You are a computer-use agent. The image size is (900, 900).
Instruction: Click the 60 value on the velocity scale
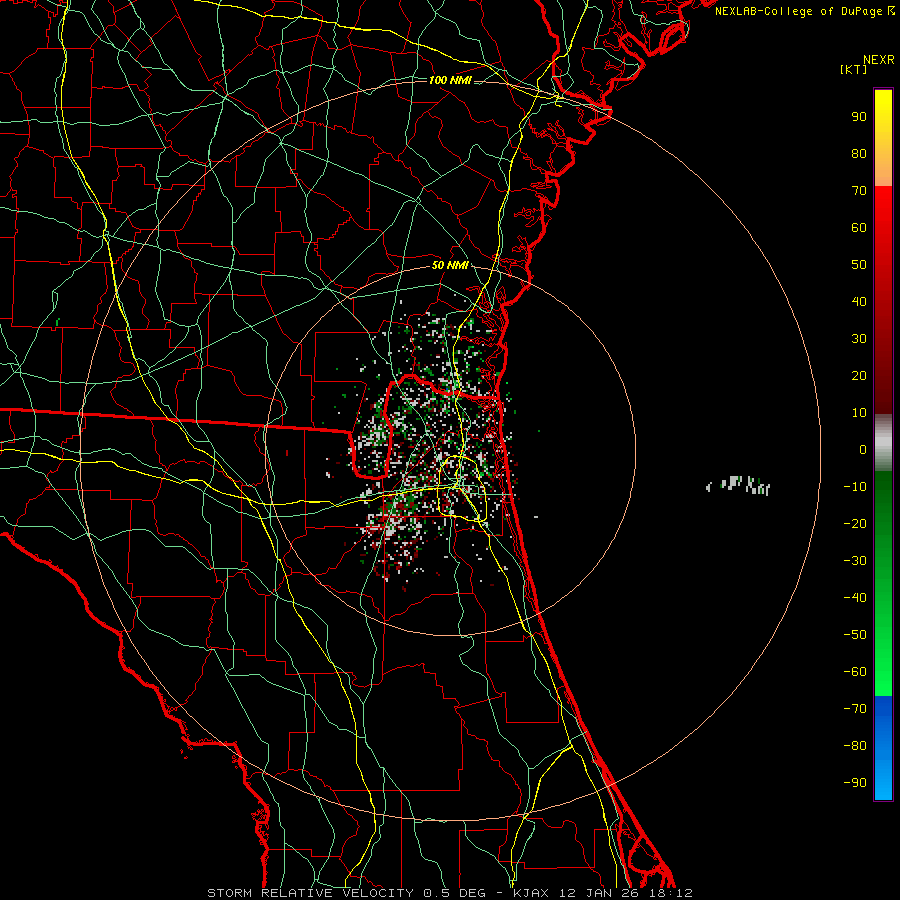click(x=859, y=227)
